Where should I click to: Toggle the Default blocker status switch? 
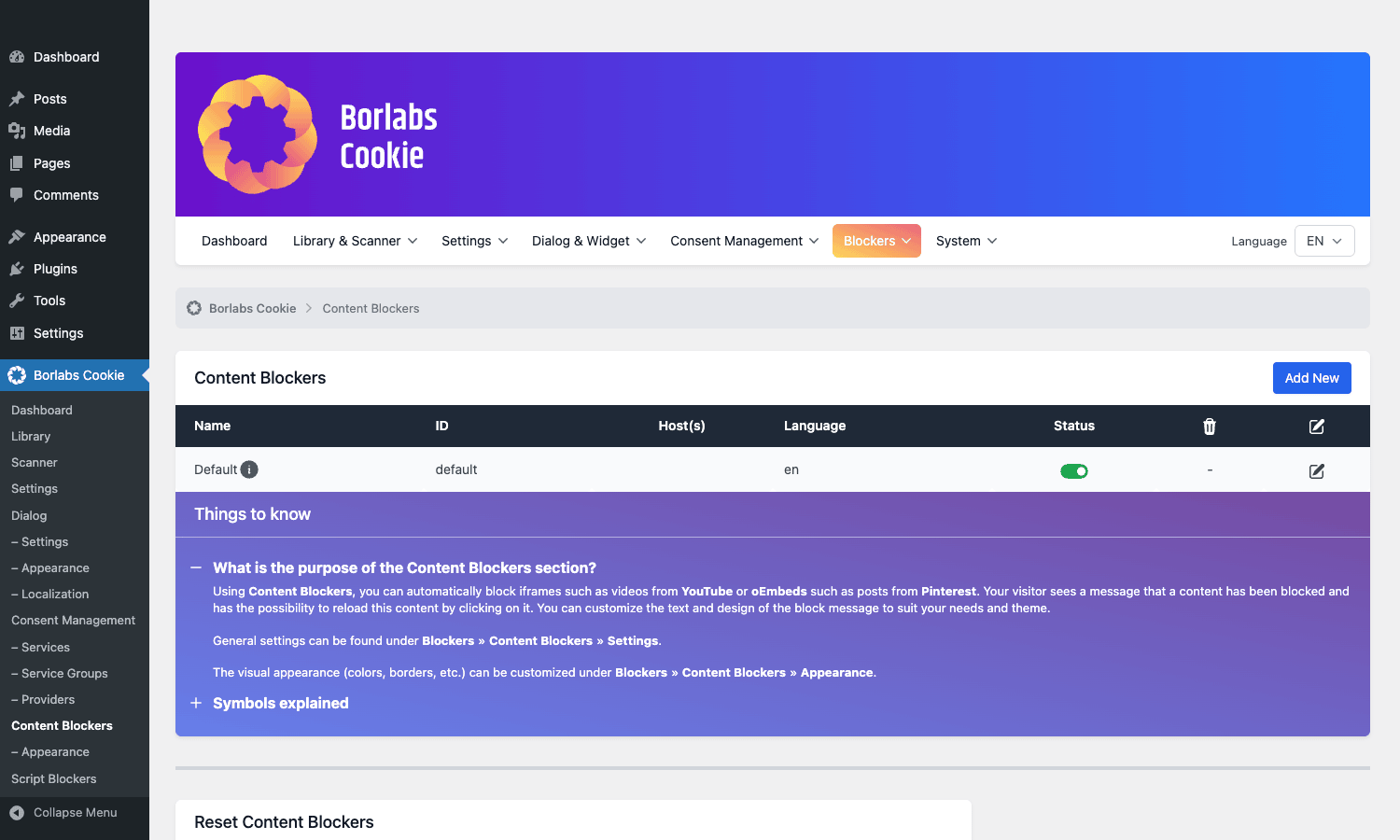1074,471
